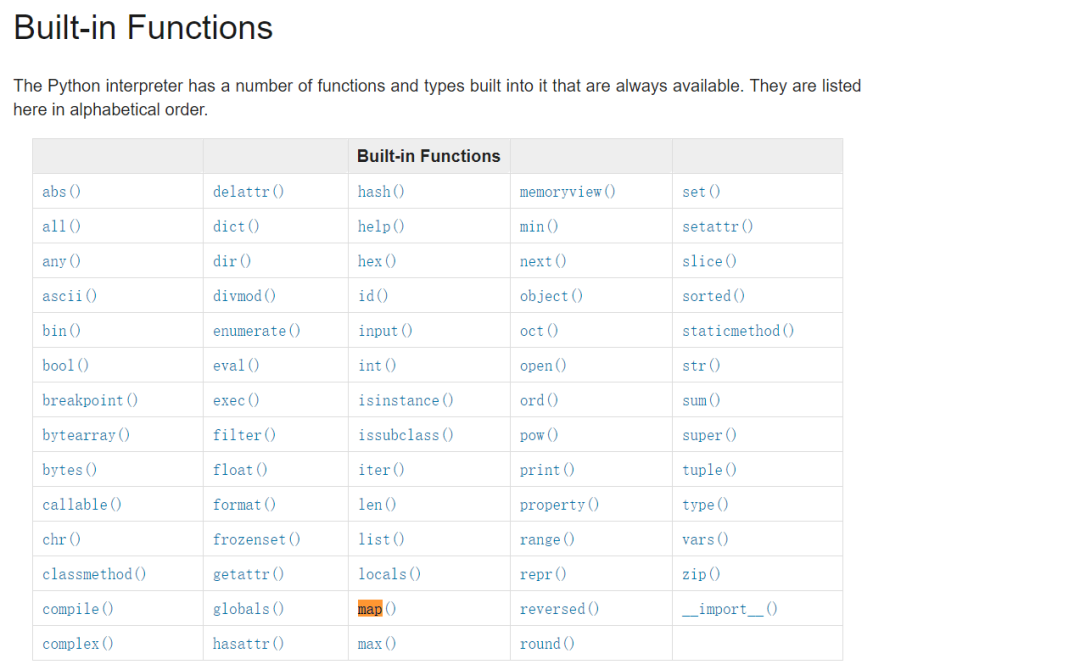Open the __import__() function link
Viewport: 1080px width, 670px height.
coord(729,609)
